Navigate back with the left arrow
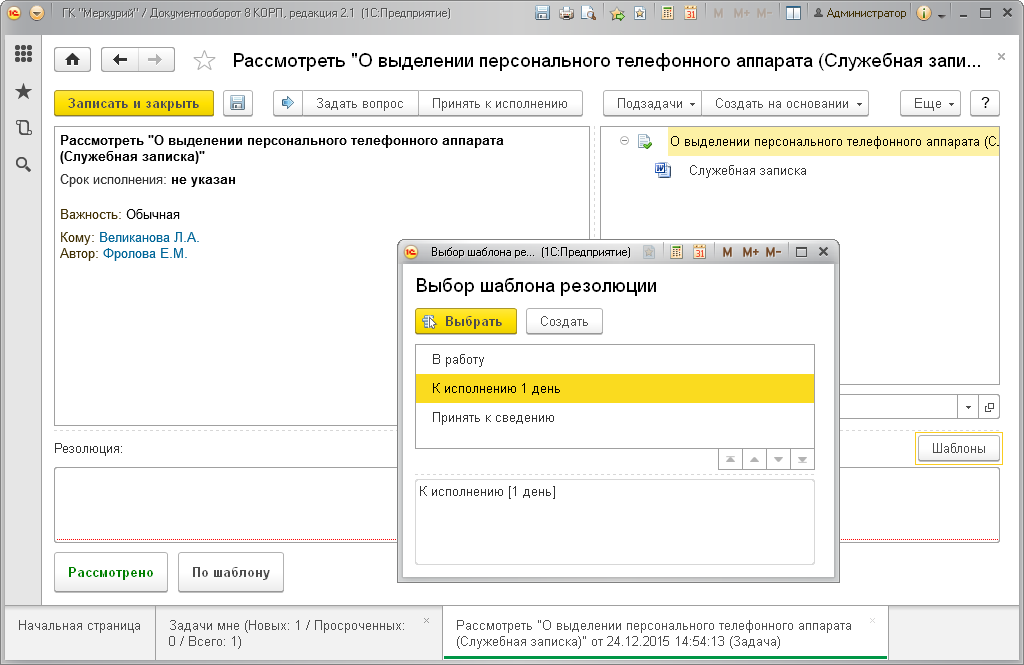This screenshot has width=1024, height=665. 120,60
